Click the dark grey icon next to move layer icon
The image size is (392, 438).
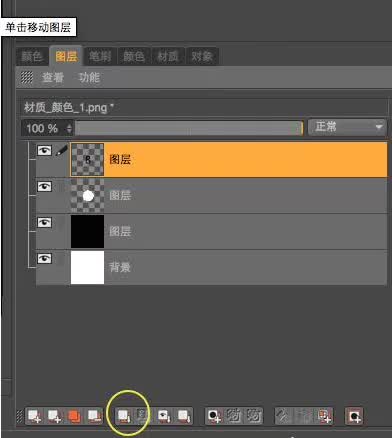142,416
